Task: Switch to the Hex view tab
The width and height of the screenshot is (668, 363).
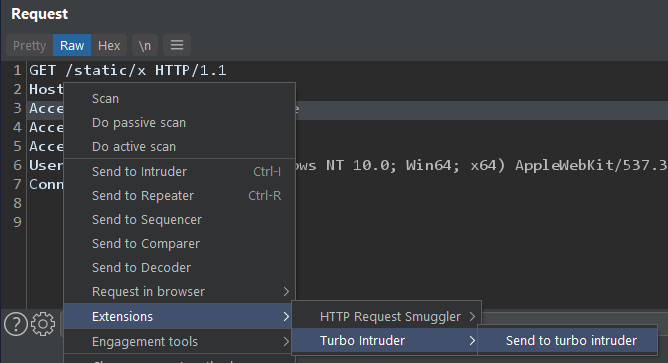Action: (x=109, y=45)
